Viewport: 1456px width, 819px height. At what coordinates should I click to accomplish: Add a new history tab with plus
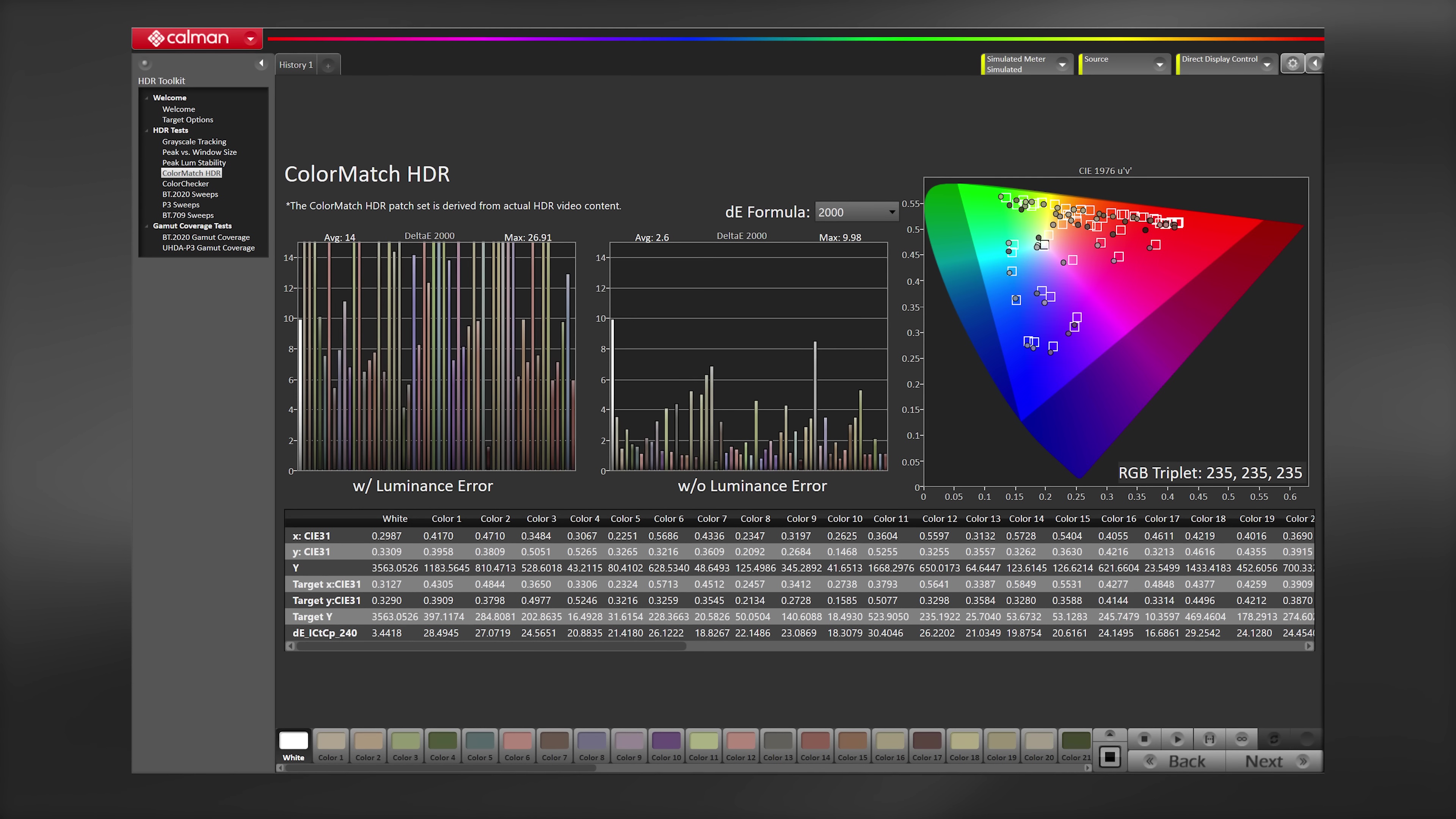coord(328,66)
